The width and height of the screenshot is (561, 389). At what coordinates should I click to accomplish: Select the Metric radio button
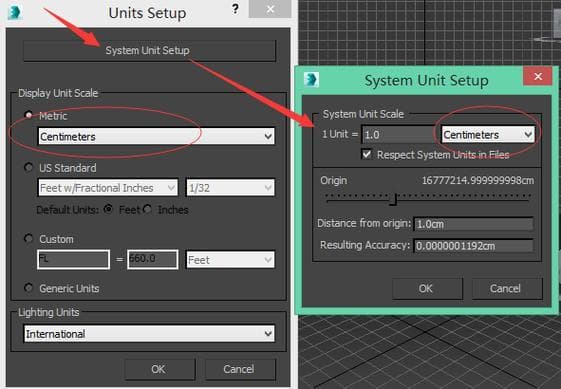(28, 115)
